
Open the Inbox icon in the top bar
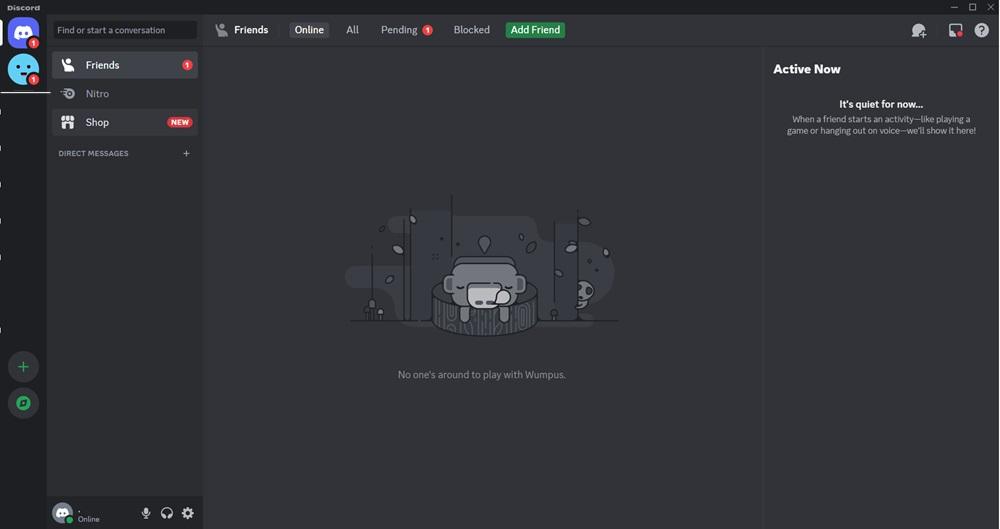(x=955, y=30)
